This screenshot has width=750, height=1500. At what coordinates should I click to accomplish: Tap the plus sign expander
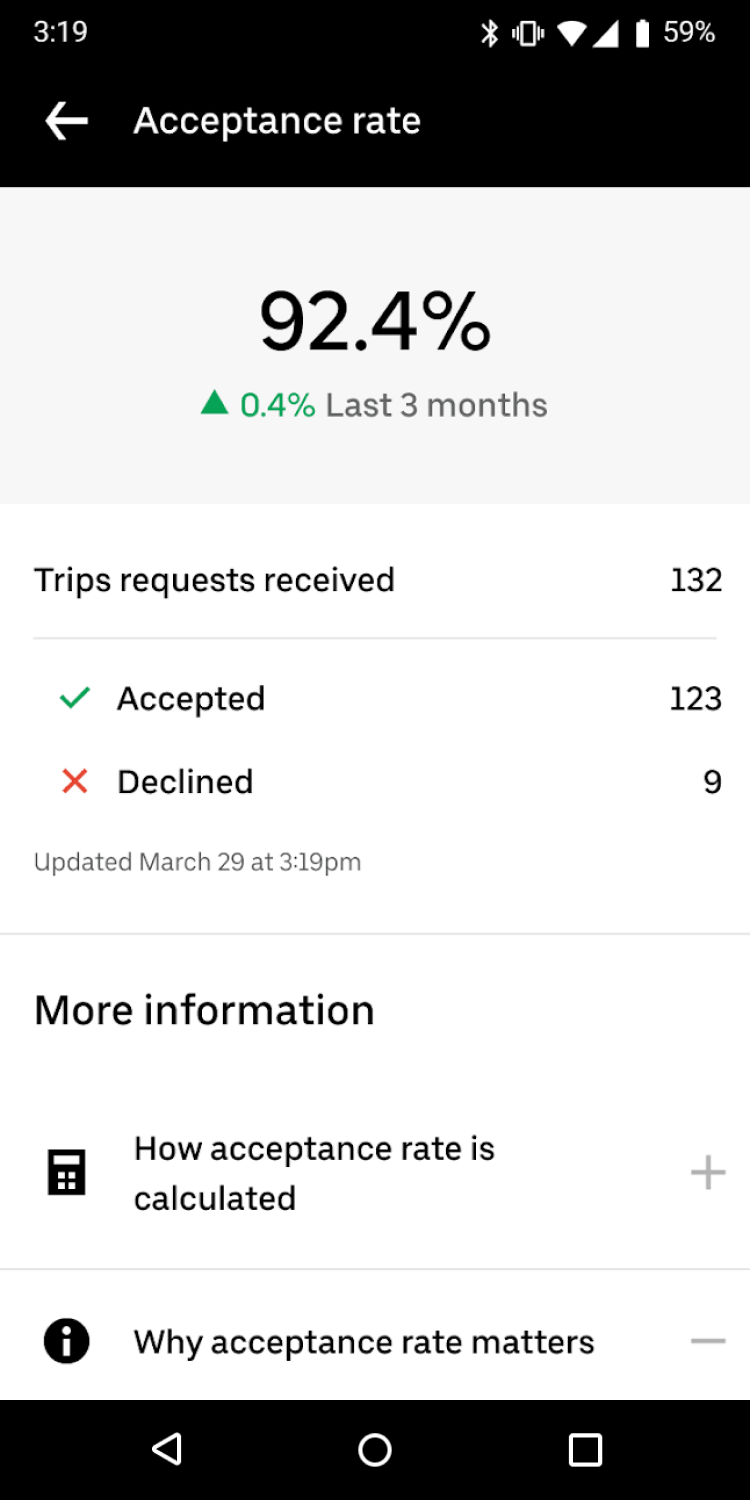point(708,1172)
